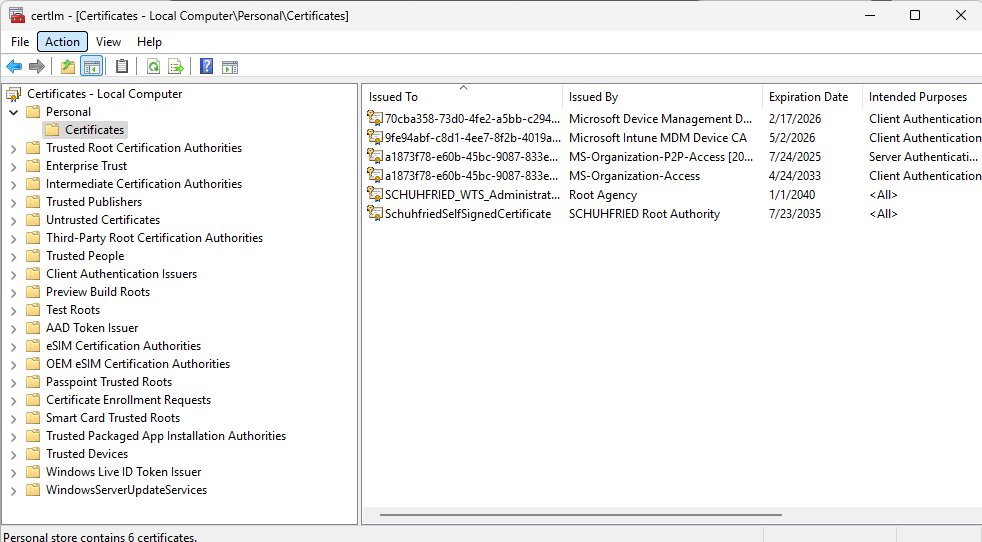Click the Refresh toolbar icon
Screen dimensions: 982x542
pyautogui.click(x=153, y=67)
